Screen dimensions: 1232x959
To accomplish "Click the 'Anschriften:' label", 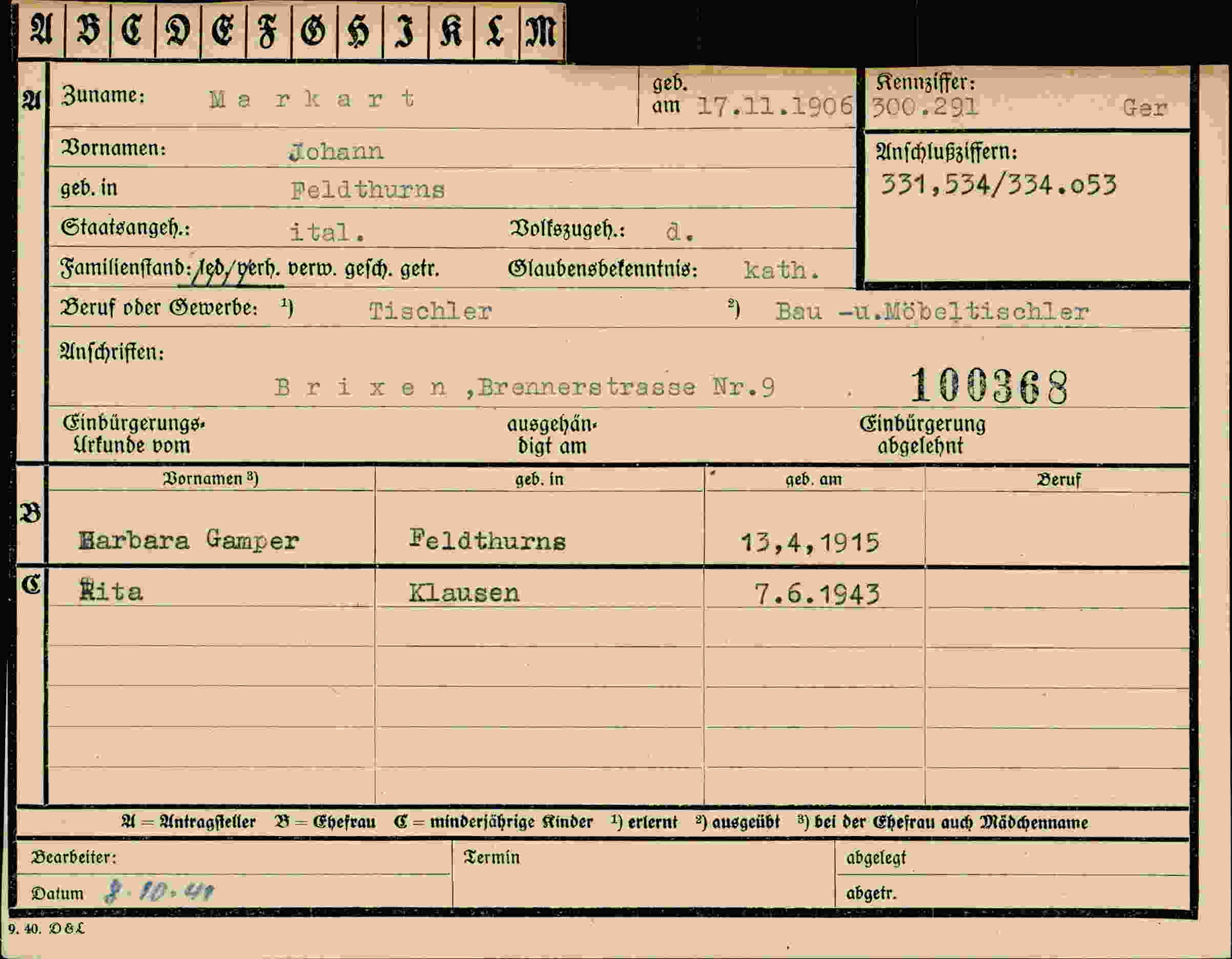I will (112, 352).
